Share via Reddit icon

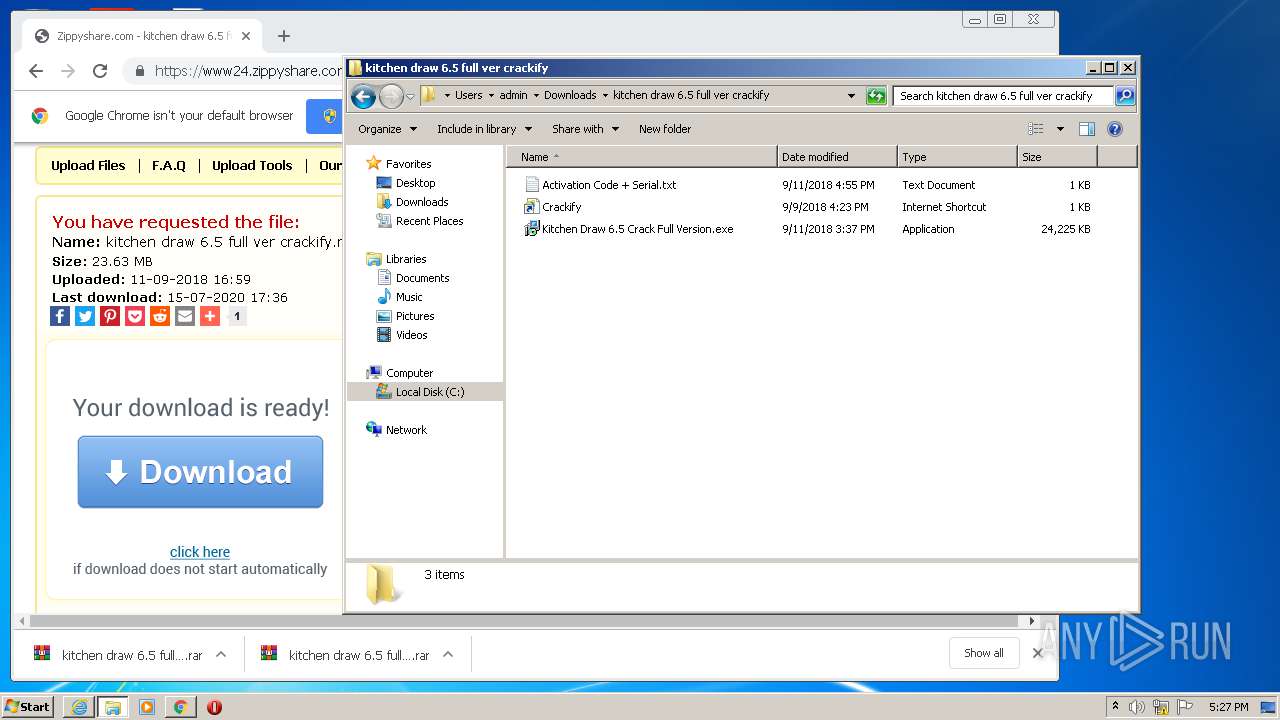click(160, 316)
